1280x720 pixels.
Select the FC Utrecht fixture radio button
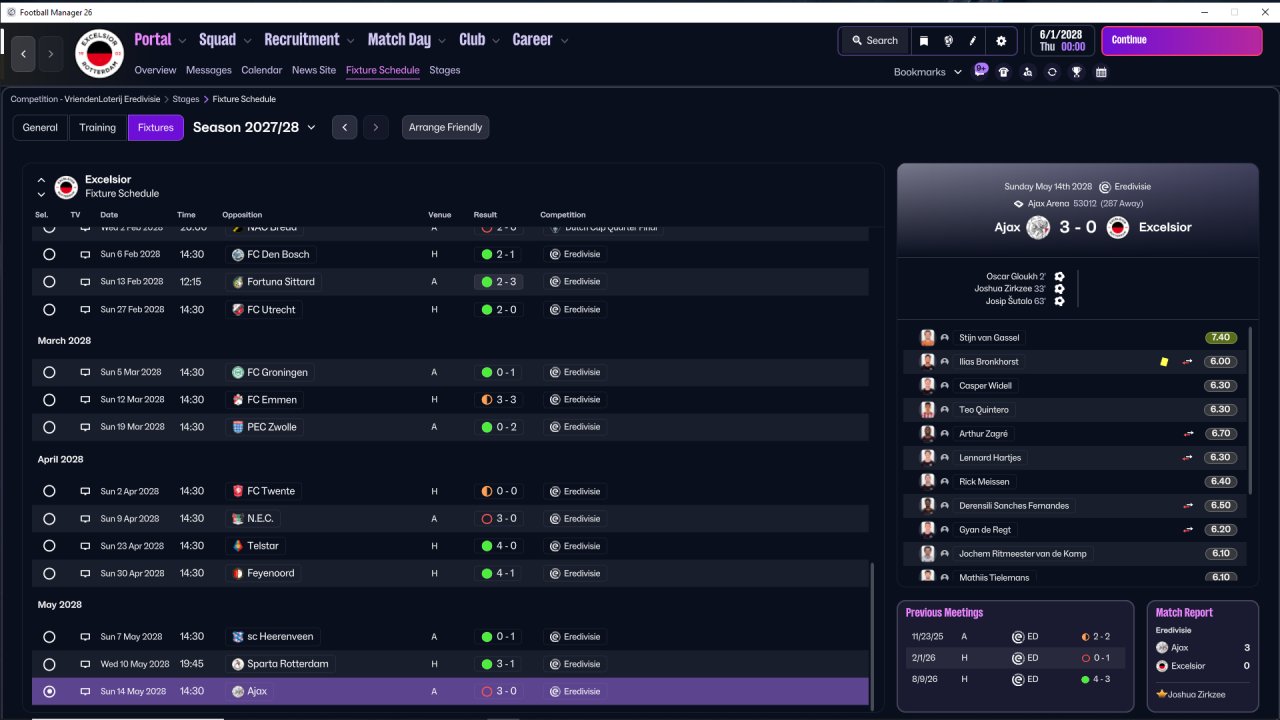[49, 310]
